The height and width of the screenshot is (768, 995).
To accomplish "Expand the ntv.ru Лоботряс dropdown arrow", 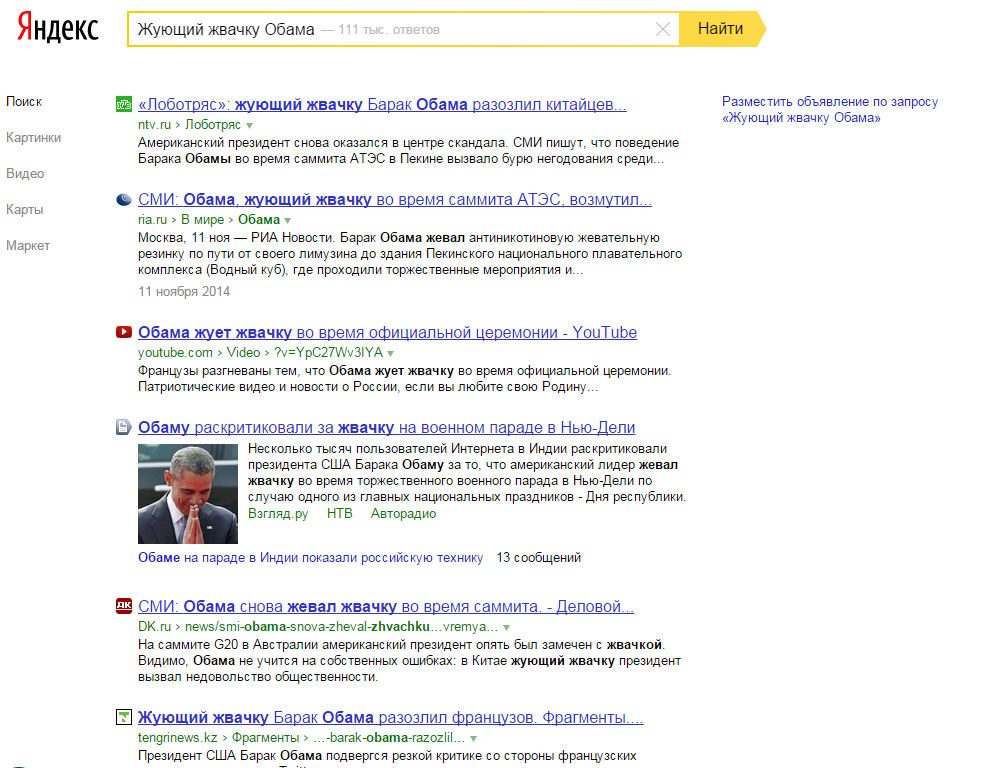I will (250, 125).
